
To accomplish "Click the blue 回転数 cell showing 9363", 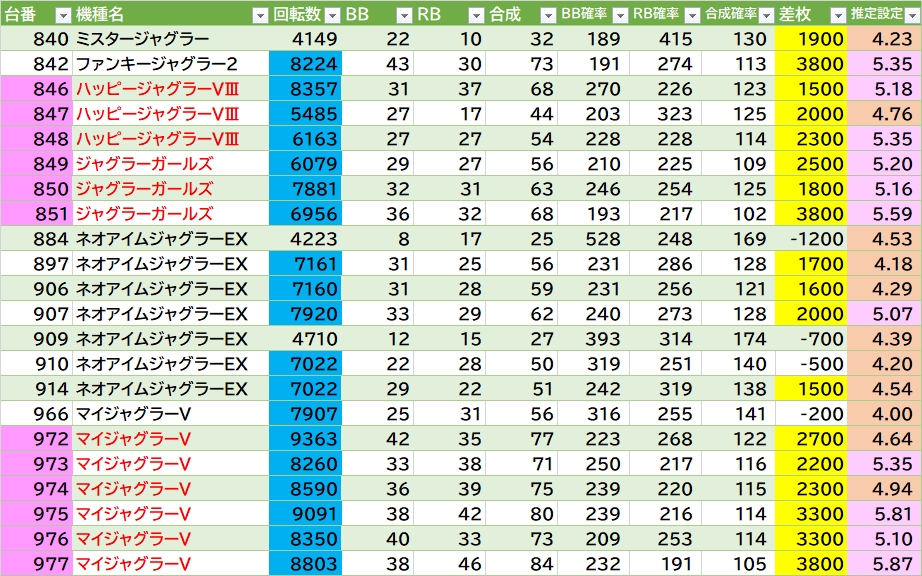I will [304, 438].
